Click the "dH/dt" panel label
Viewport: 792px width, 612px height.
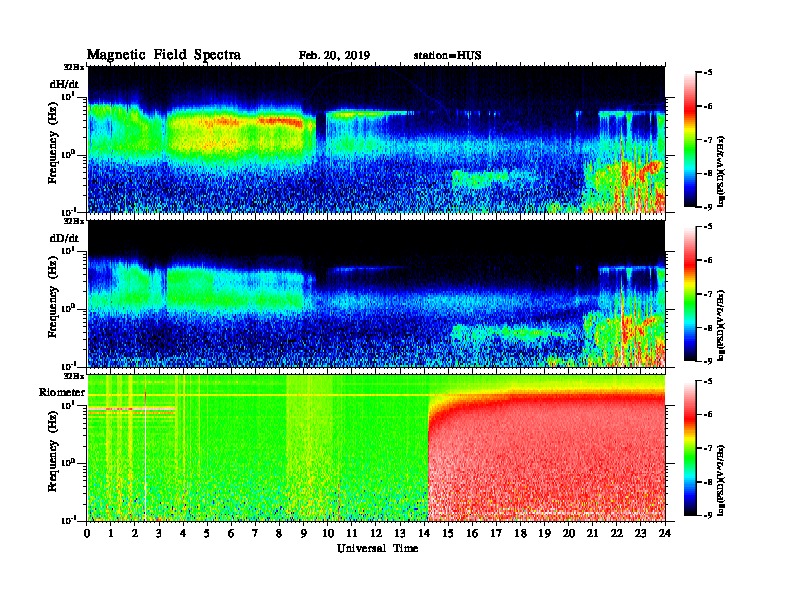click(x=64, y=83)
